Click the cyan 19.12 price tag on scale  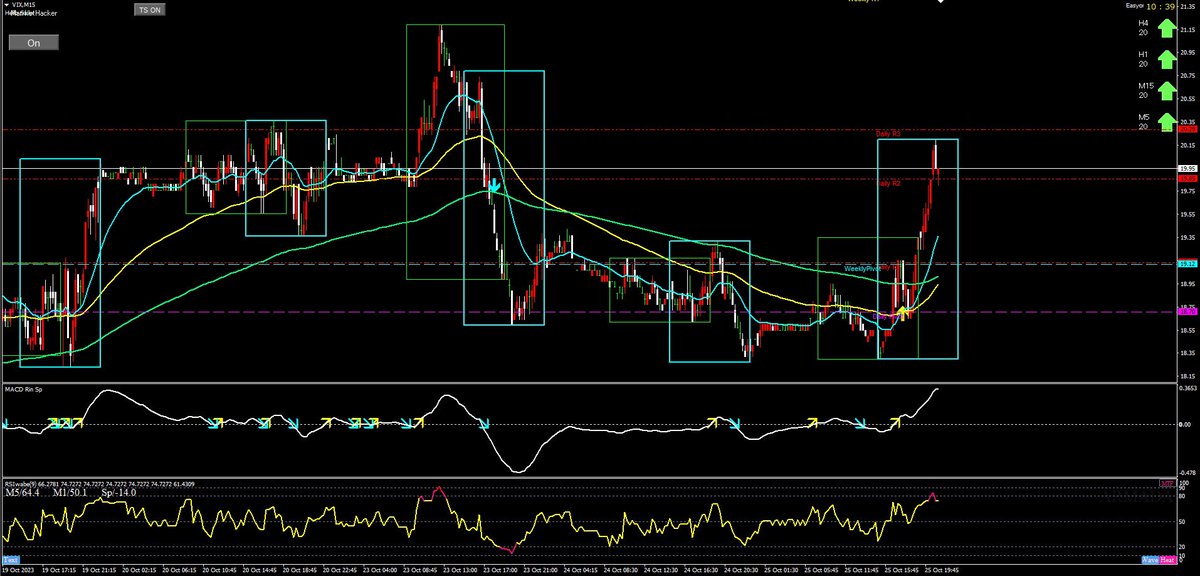click(x=1188, y=264)
